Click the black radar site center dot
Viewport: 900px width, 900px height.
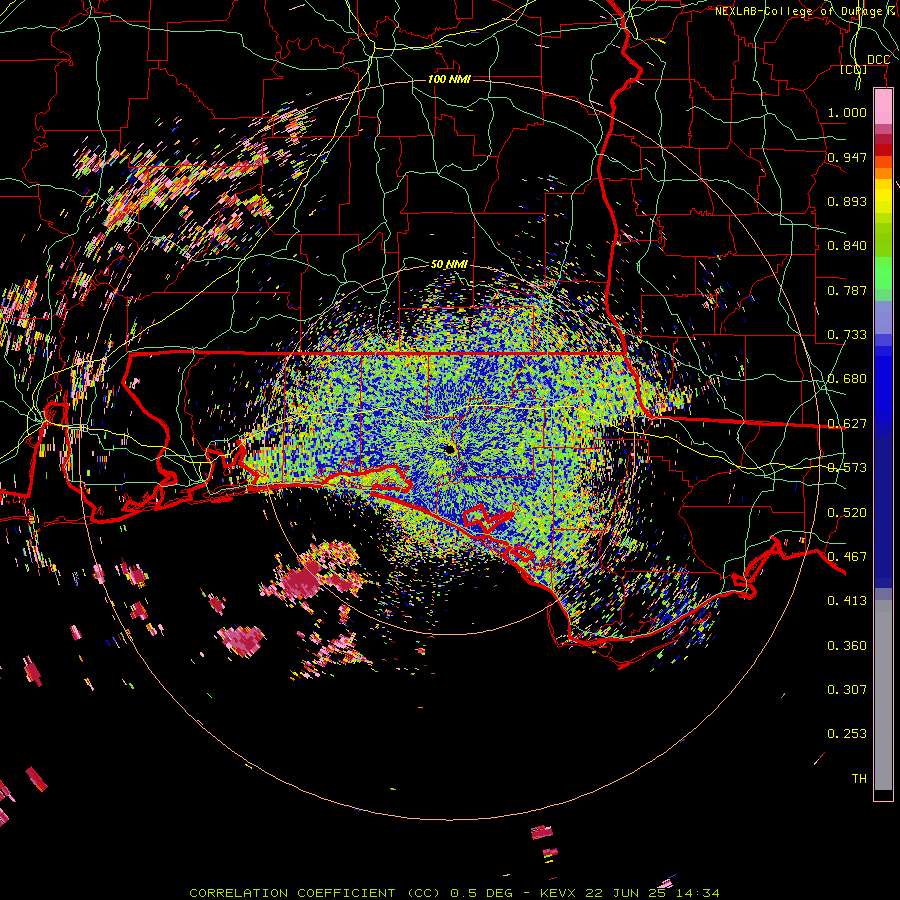click(450, 449)
